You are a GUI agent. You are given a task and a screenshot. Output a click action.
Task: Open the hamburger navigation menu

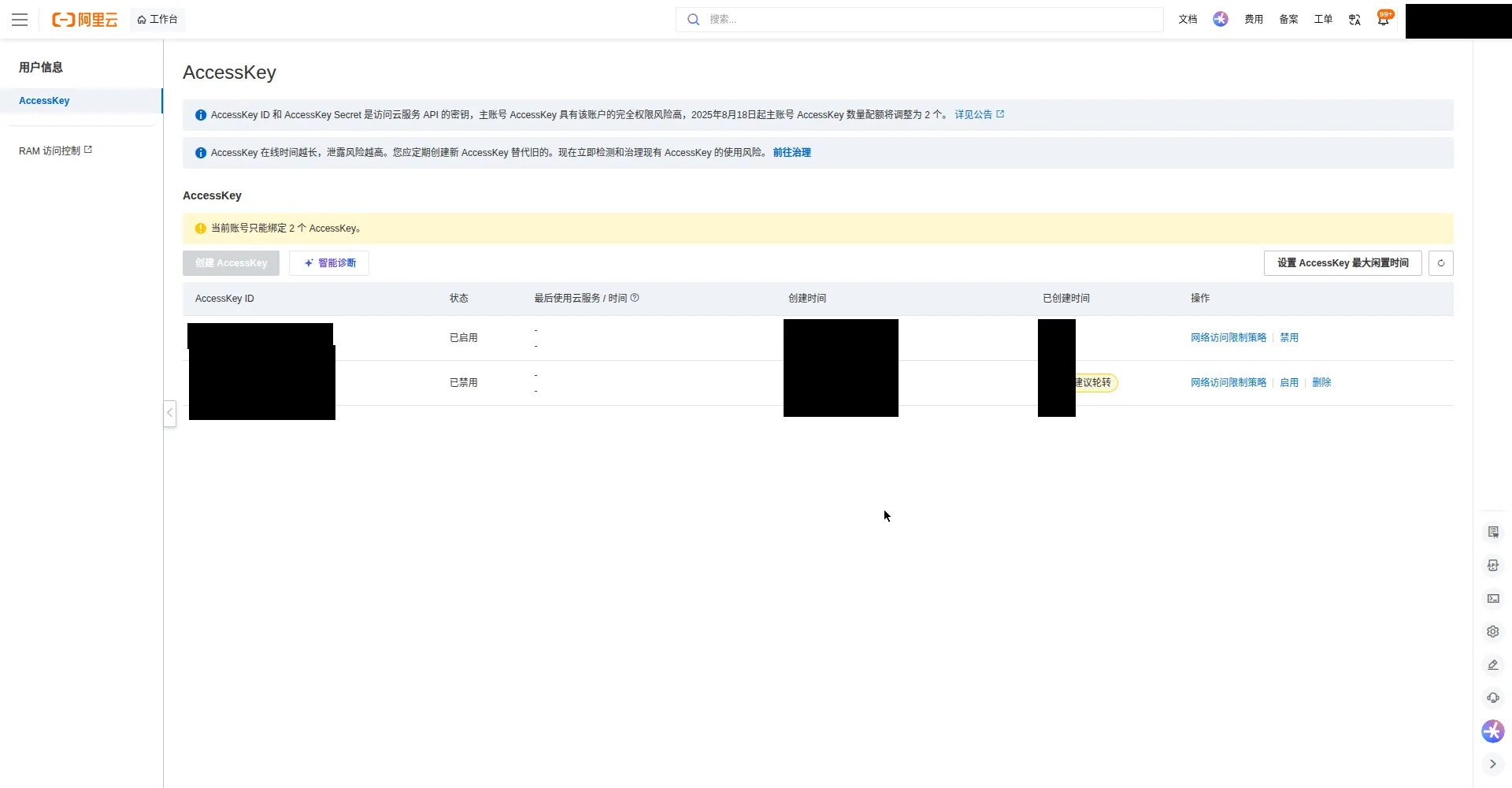coord(20,20)
